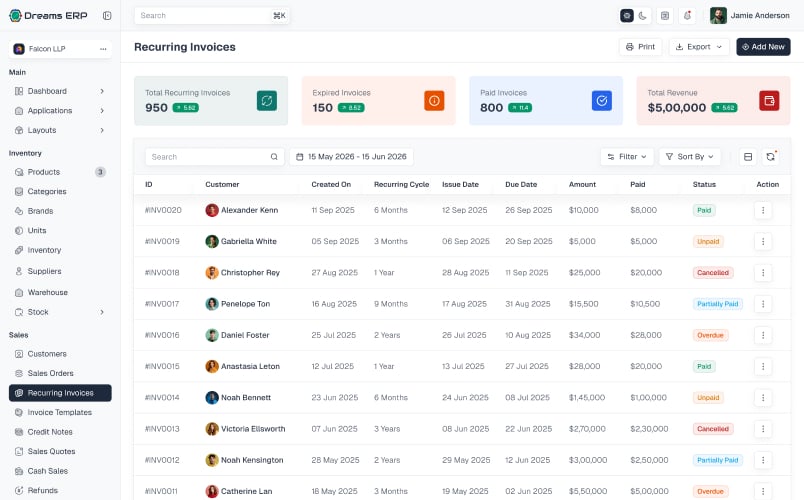This screenshot has width=804, height=500.
Task: Open the Sort By dropdown
Action: coord(690,156)
